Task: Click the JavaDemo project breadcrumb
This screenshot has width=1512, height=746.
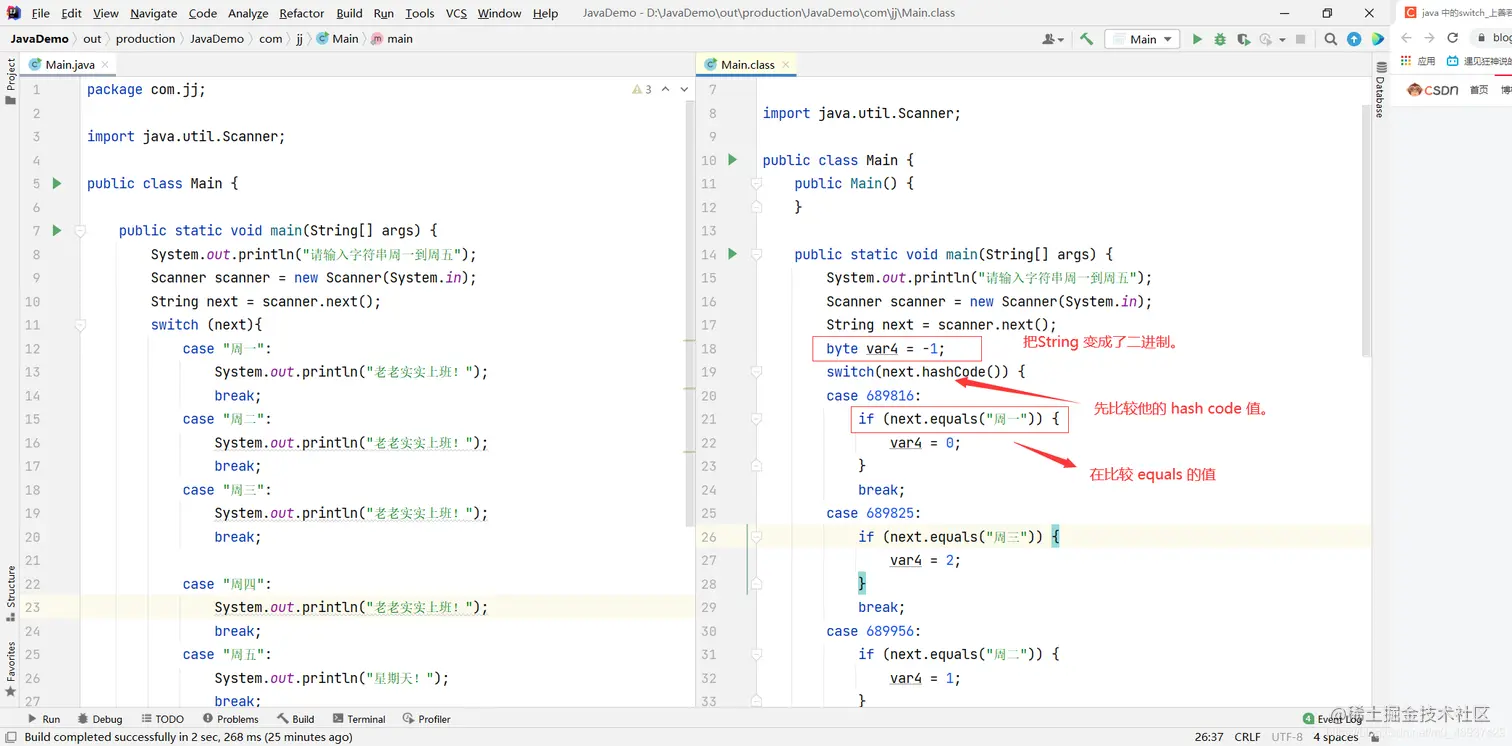Action: pyautogui.click(x=39, y=39)
